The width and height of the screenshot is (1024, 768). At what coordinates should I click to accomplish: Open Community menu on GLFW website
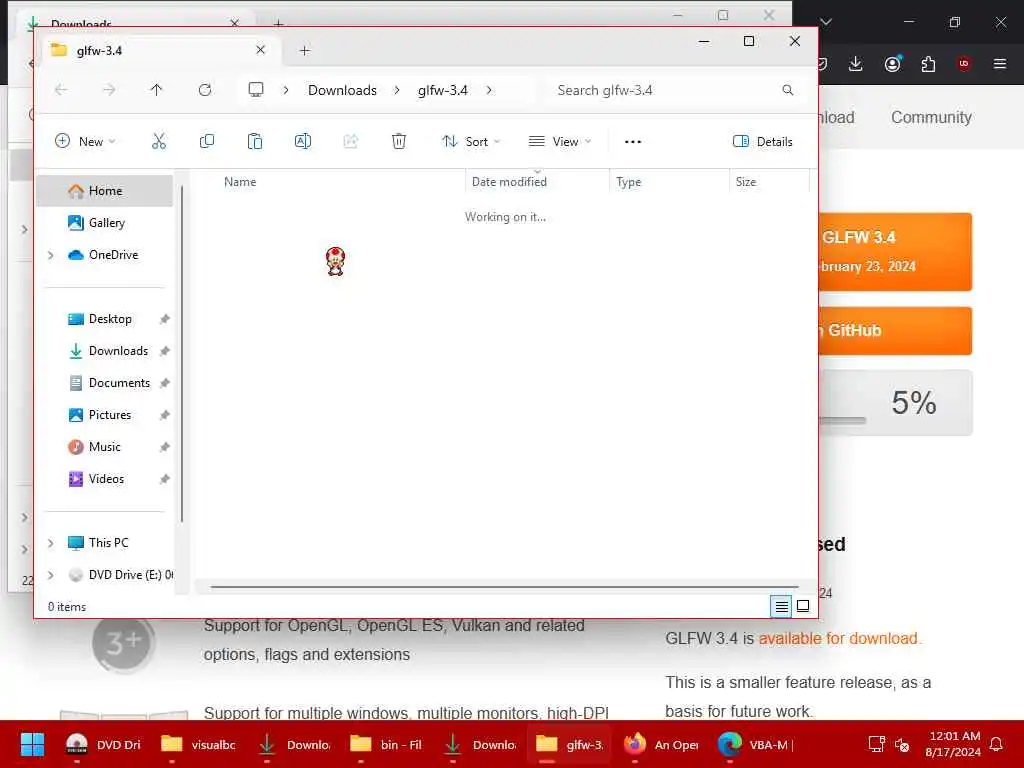[x=931, y=118]
